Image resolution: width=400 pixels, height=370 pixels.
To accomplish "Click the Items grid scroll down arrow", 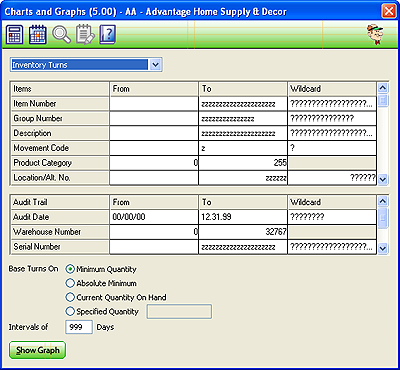I will click(383, 179).
